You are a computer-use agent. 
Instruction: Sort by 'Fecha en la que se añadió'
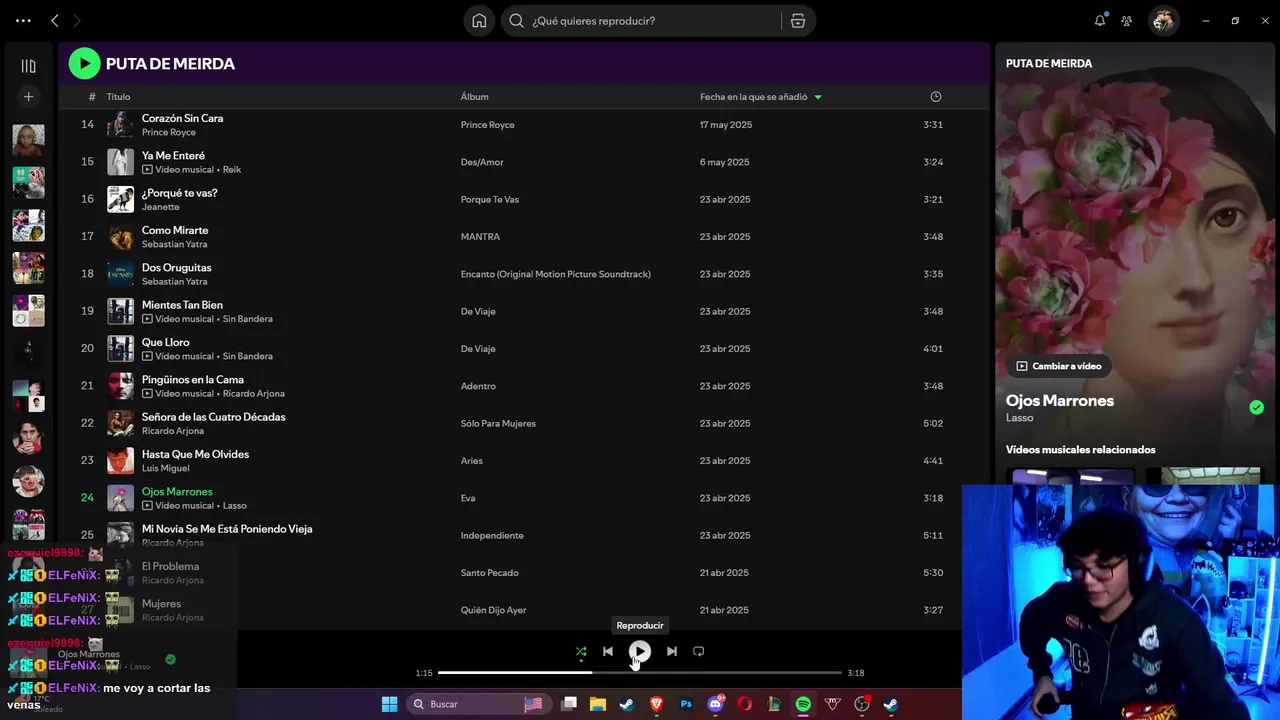(x=760, y=97)
